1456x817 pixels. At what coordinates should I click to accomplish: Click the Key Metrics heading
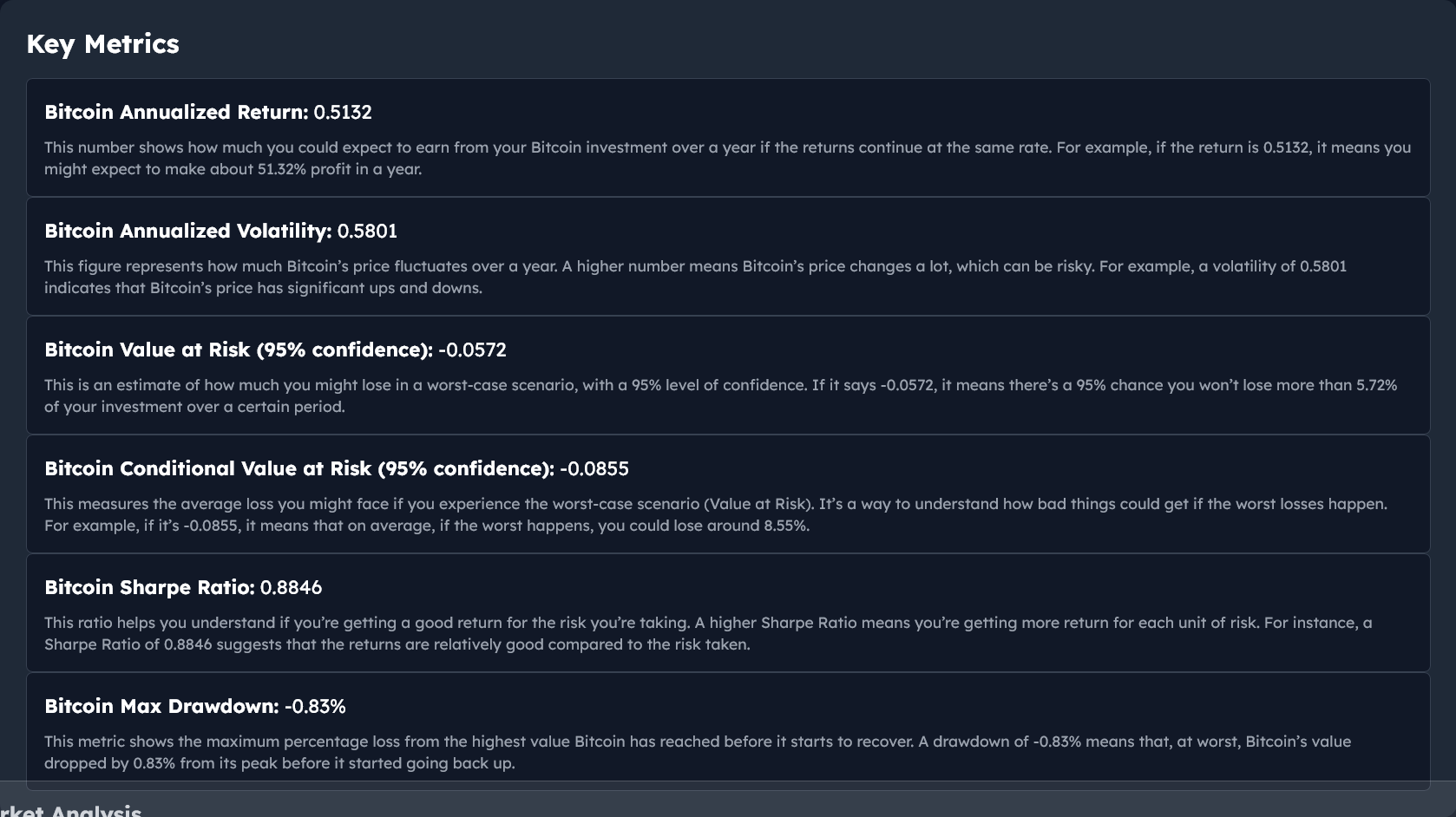coord(102,44)
